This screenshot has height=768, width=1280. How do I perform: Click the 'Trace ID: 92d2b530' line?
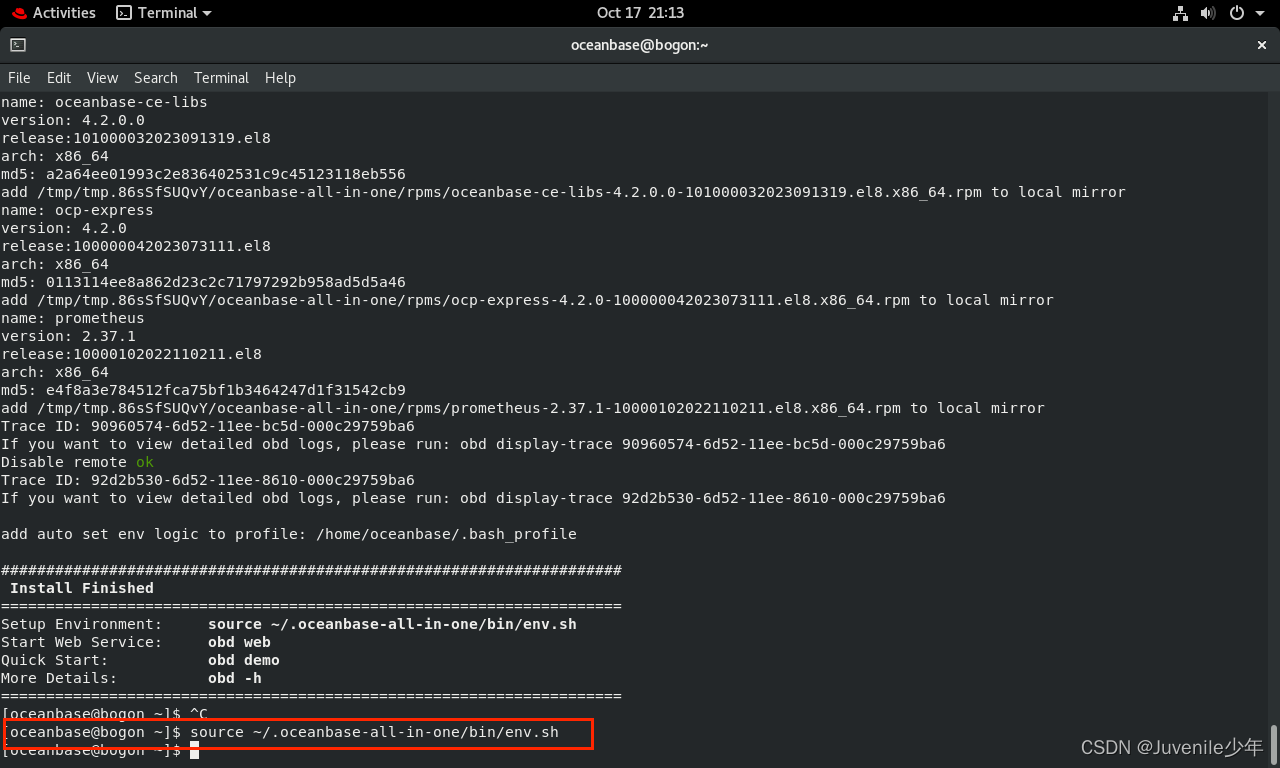click(207, 480)
